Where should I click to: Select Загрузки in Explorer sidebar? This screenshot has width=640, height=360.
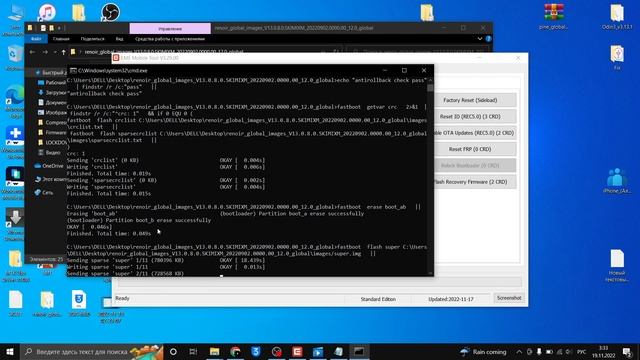52,93
